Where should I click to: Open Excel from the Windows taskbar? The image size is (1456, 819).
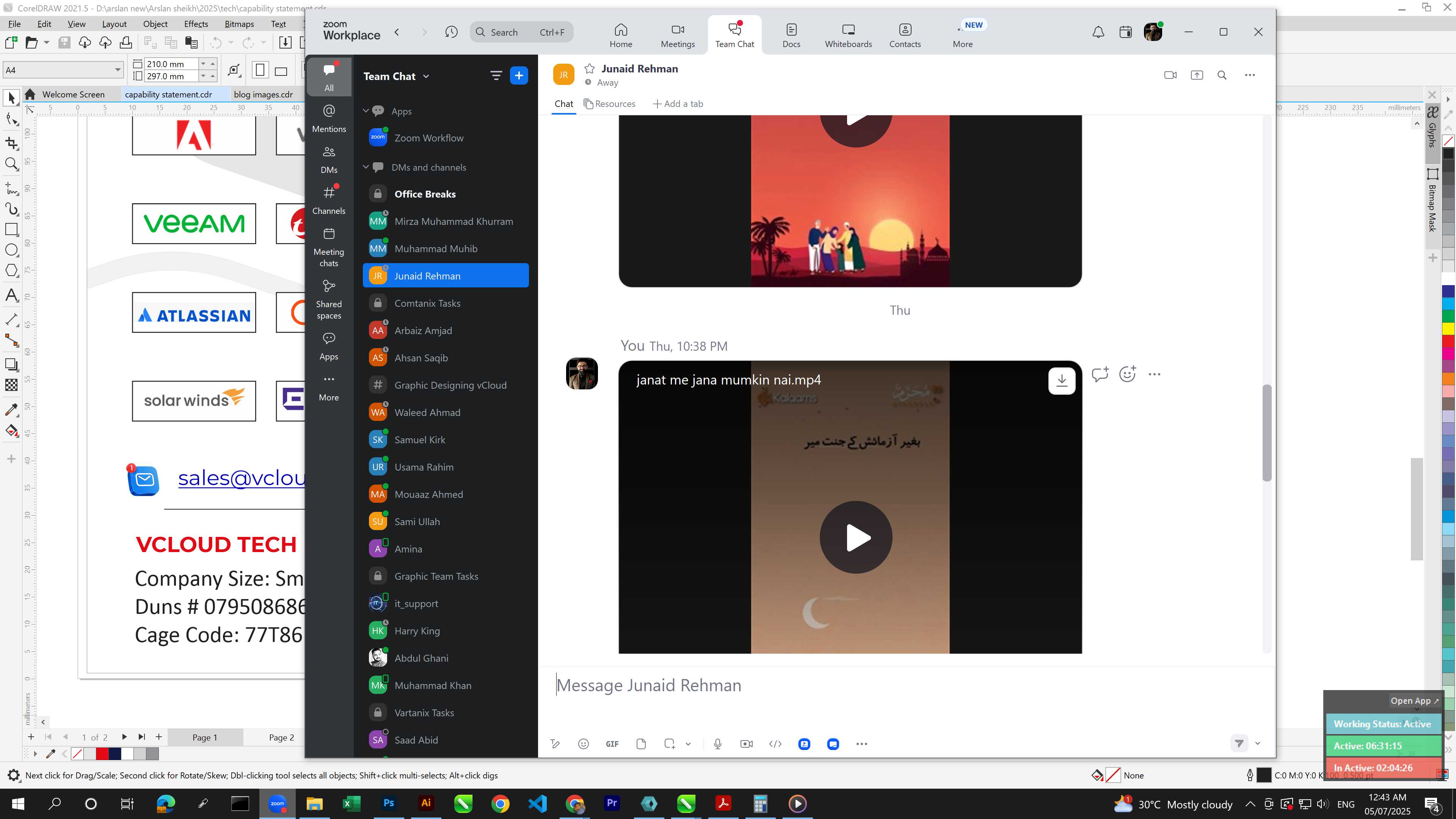(x=351, y=804)
